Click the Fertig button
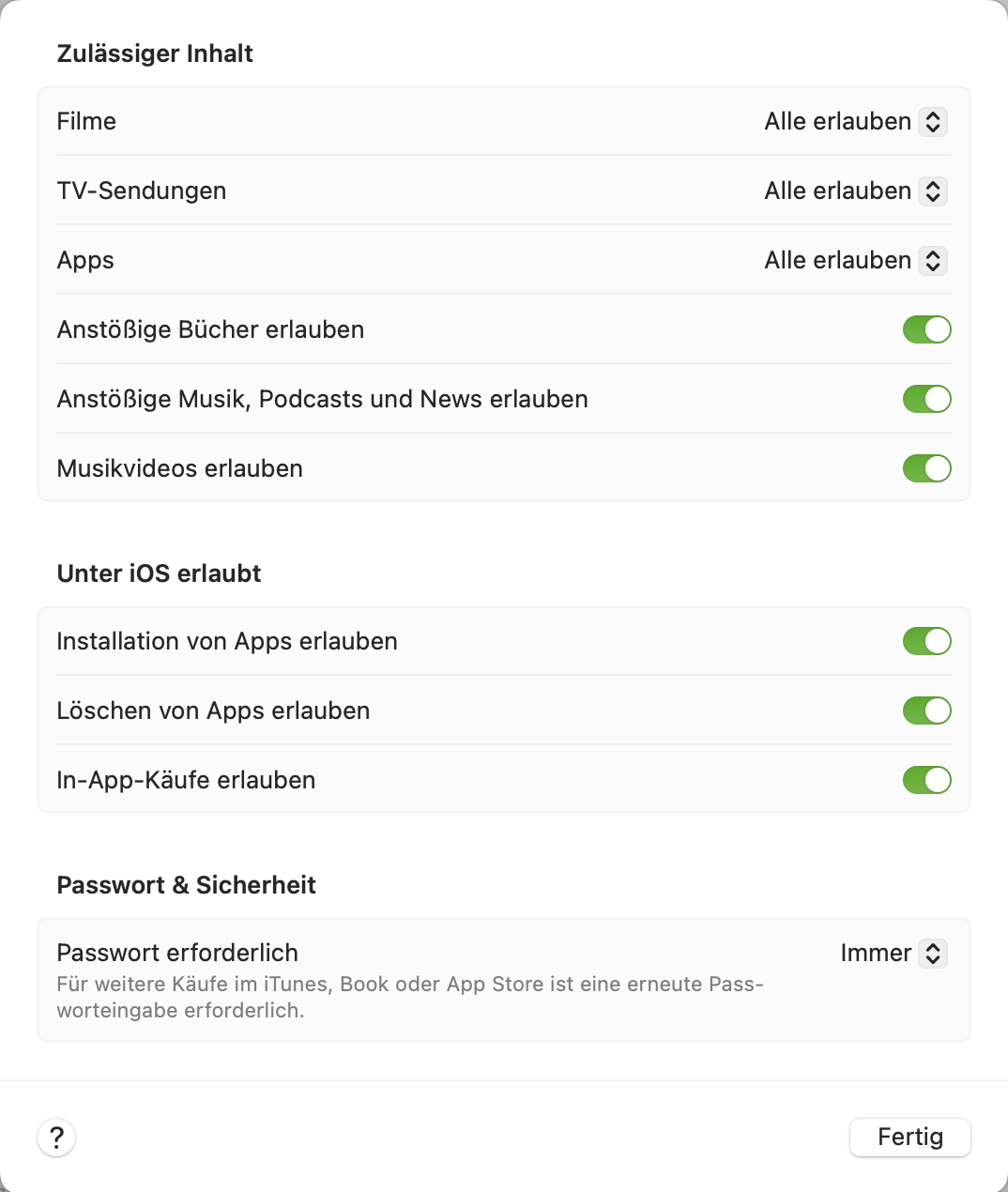Screen dimensions: 1008x1192 click(909, 1138)
